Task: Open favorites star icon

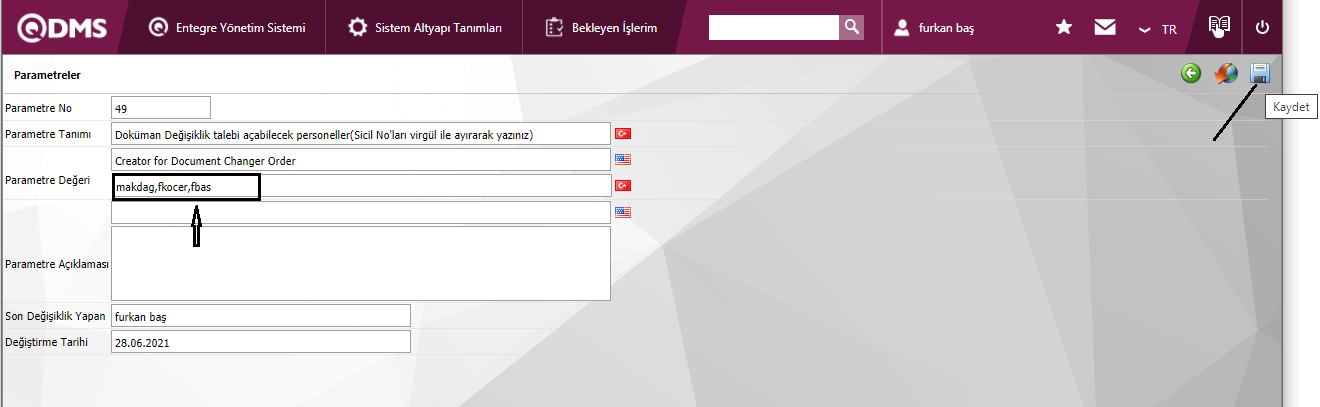Action: point(1064,28)
